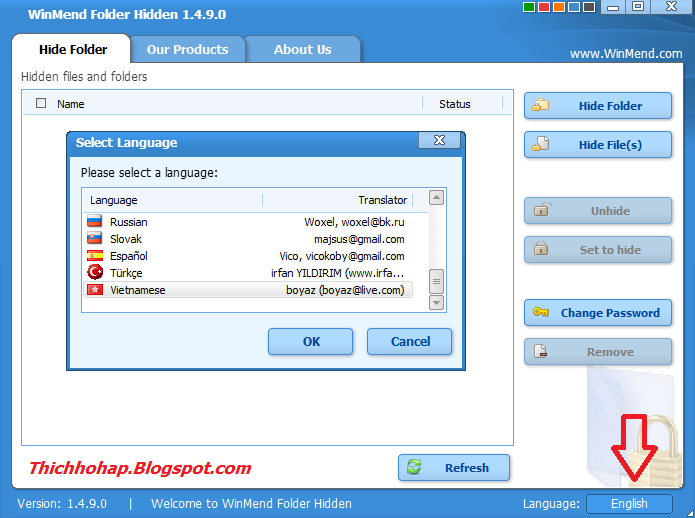Image resolution: width=695 pixels, height=518 pixels.
Task: Click the Turkish flag icon
Action: (x=95, y=272)
